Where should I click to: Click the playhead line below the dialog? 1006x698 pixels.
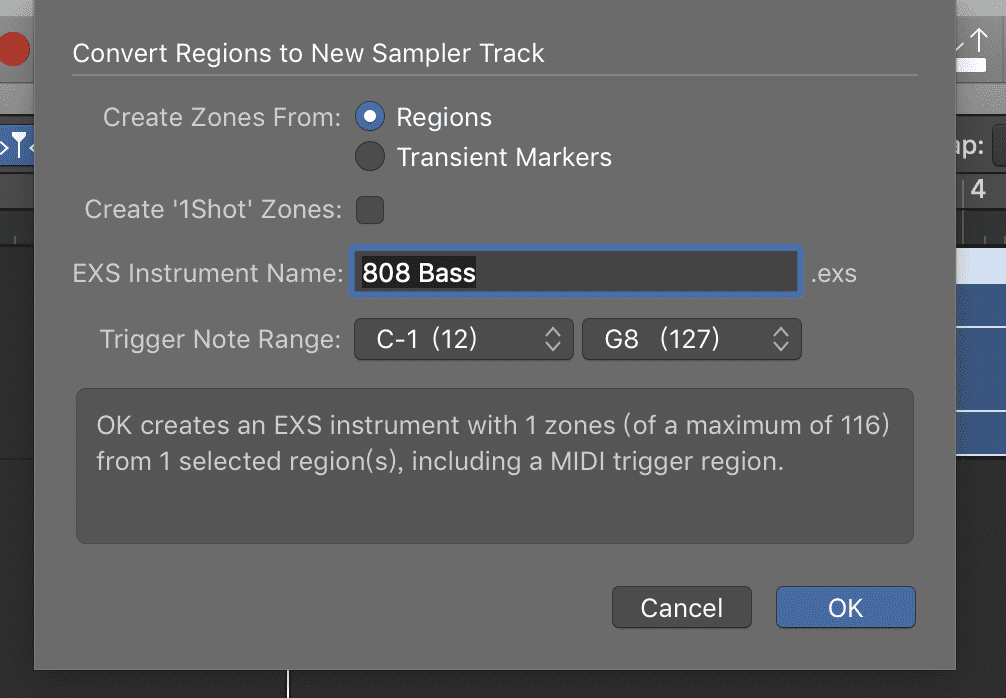(x=288, y=684)
